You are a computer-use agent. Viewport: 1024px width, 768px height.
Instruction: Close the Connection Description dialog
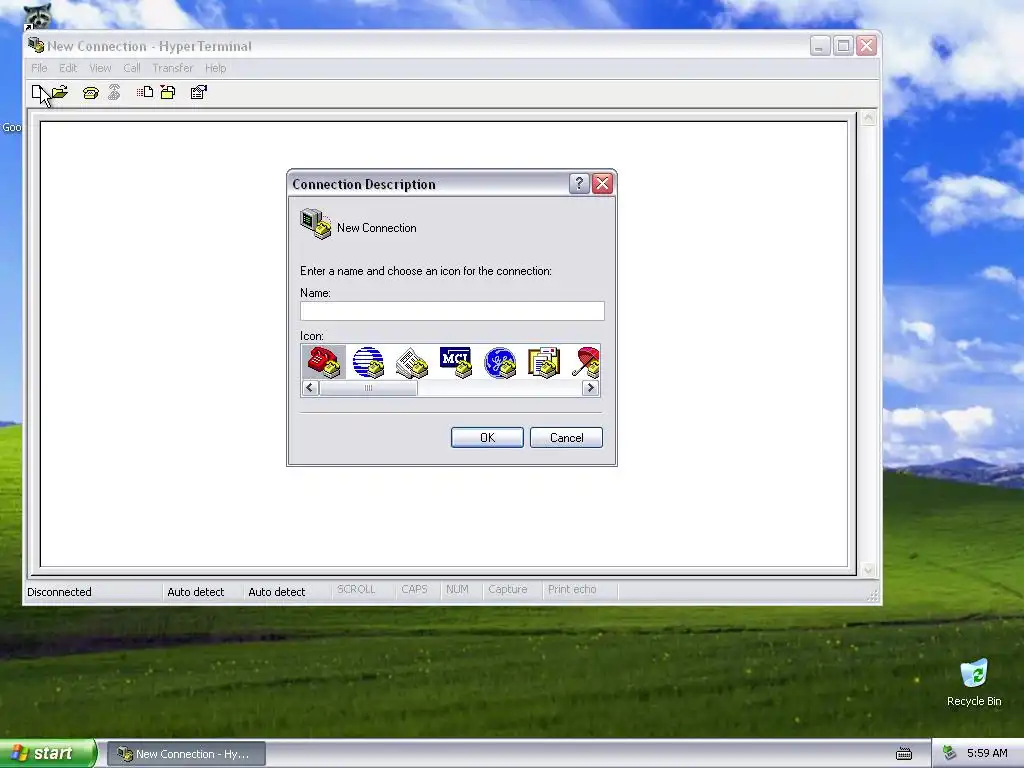click(602, 184)
